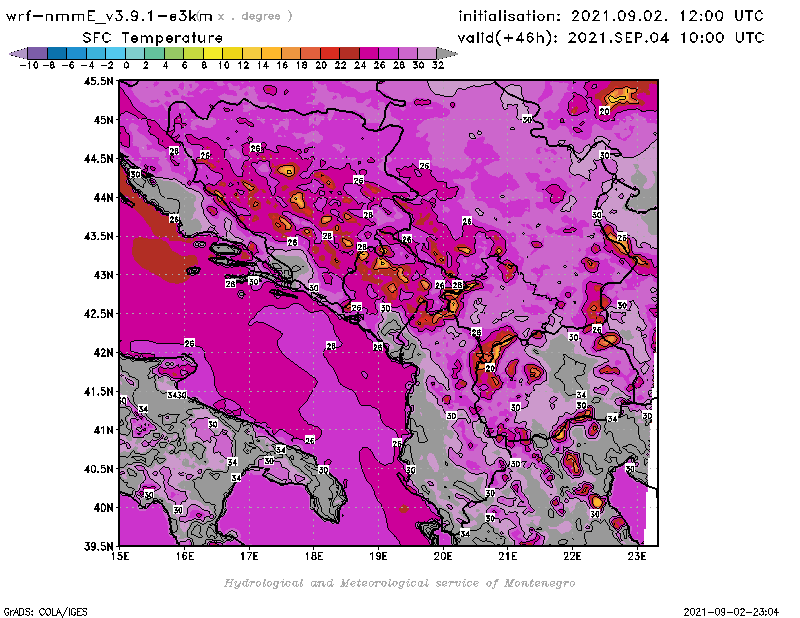Select the '42N' latitude axis label
This screenshot has width=800, height=618.
click(x=103, y=353)
